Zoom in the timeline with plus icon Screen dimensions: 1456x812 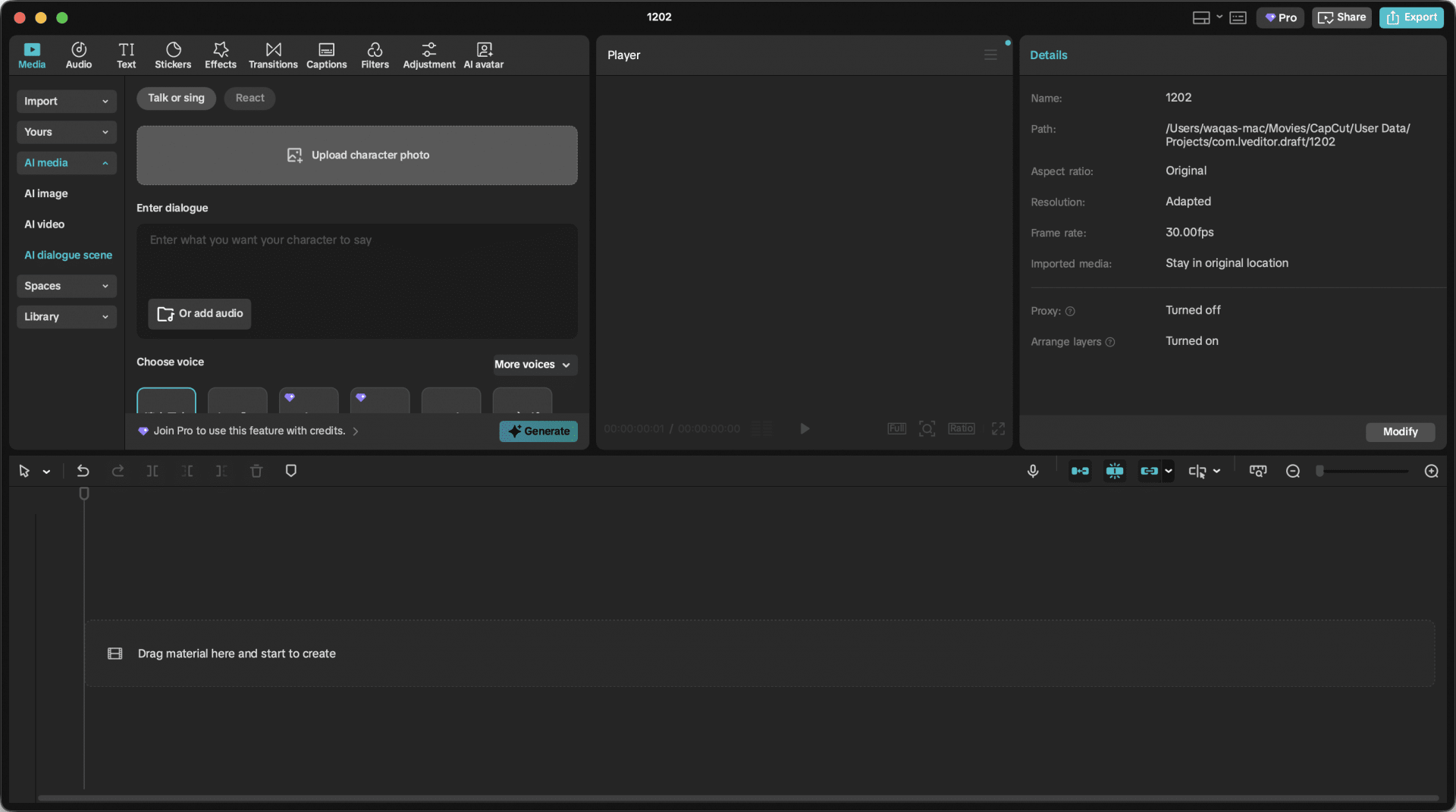pyautogui.click(x=1431, y=471)
